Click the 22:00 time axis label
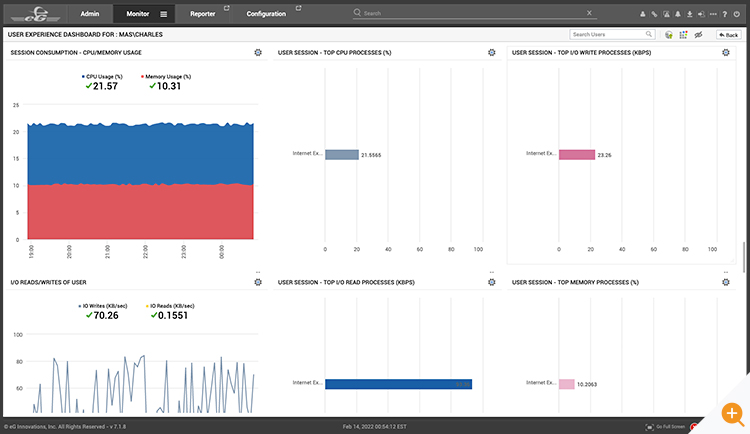 click(x=145, y=252)
